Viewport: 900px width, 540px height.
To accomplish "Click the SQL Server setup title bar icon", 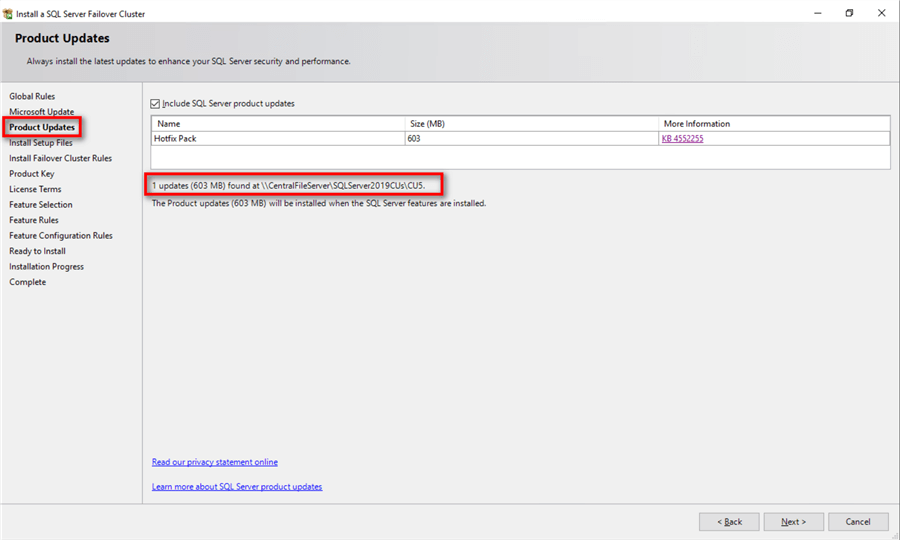I will [7, 13].
